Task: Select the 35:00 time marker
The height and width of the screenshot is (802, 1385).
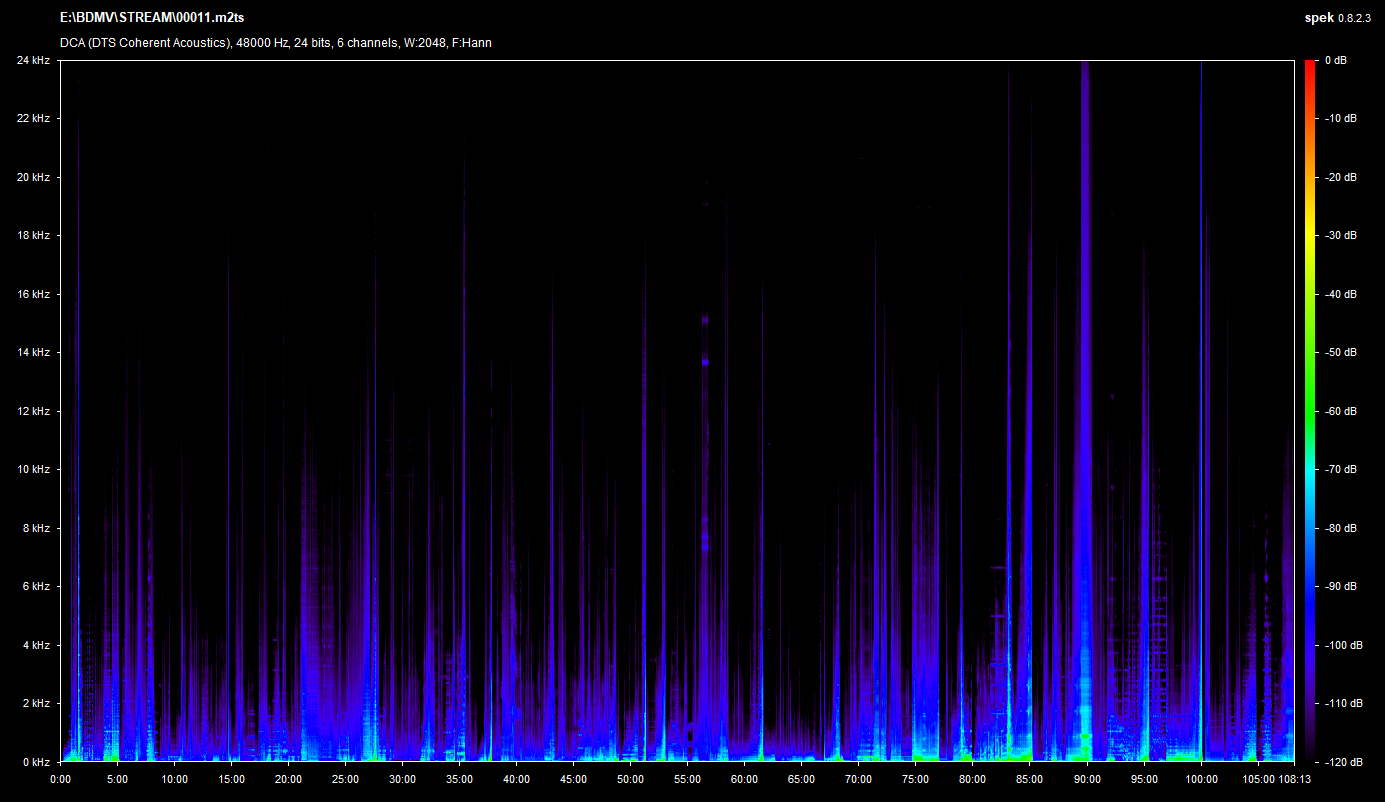Action: coord(459,779)
